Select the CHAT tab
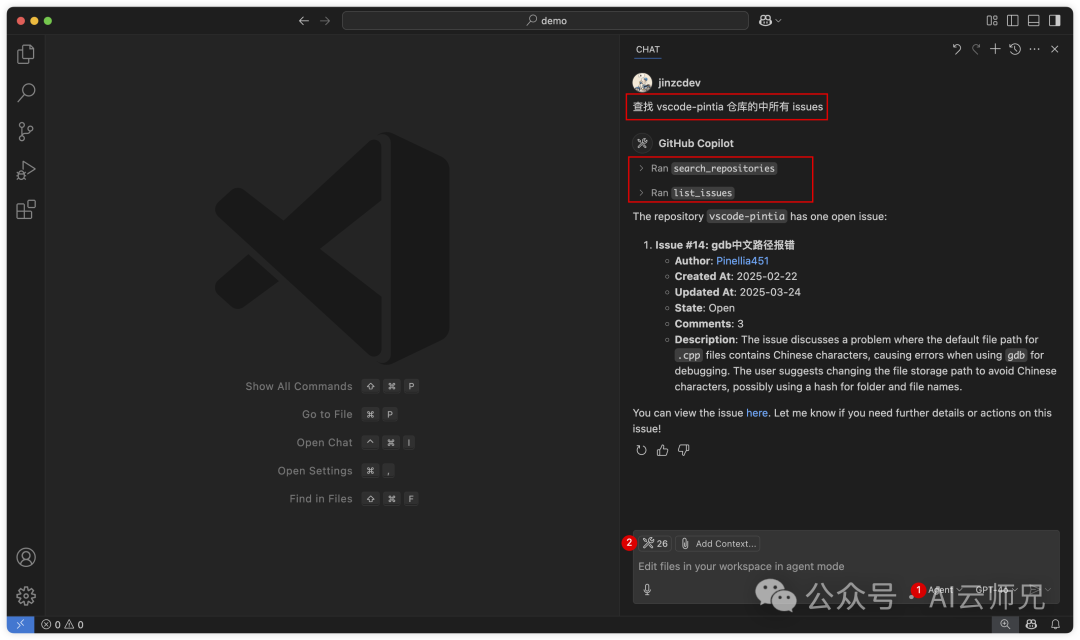The width and height of the screenshot is (1080, 640). coord(647,50)
